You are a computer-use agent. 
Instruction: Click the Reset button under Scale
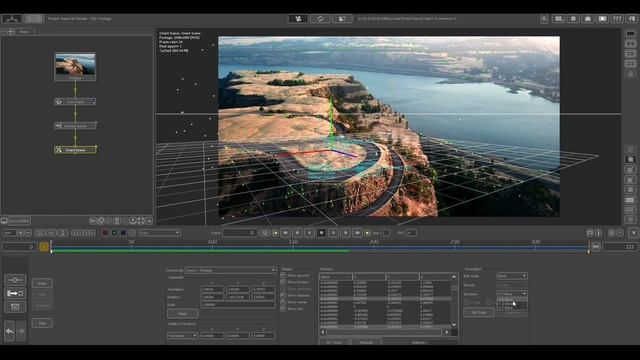pyautogui.click(x=182, y=314)
